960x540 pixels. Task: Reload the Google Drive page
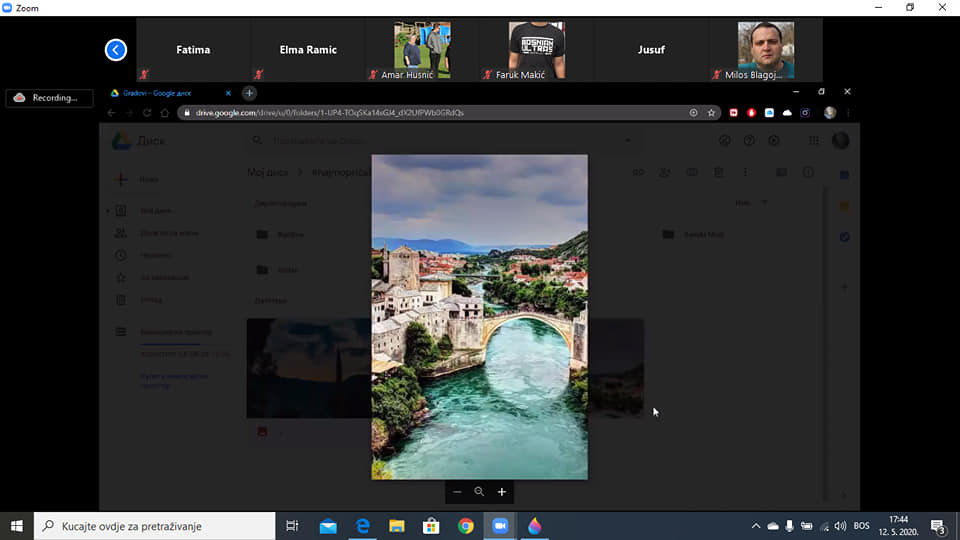[147, 113]
